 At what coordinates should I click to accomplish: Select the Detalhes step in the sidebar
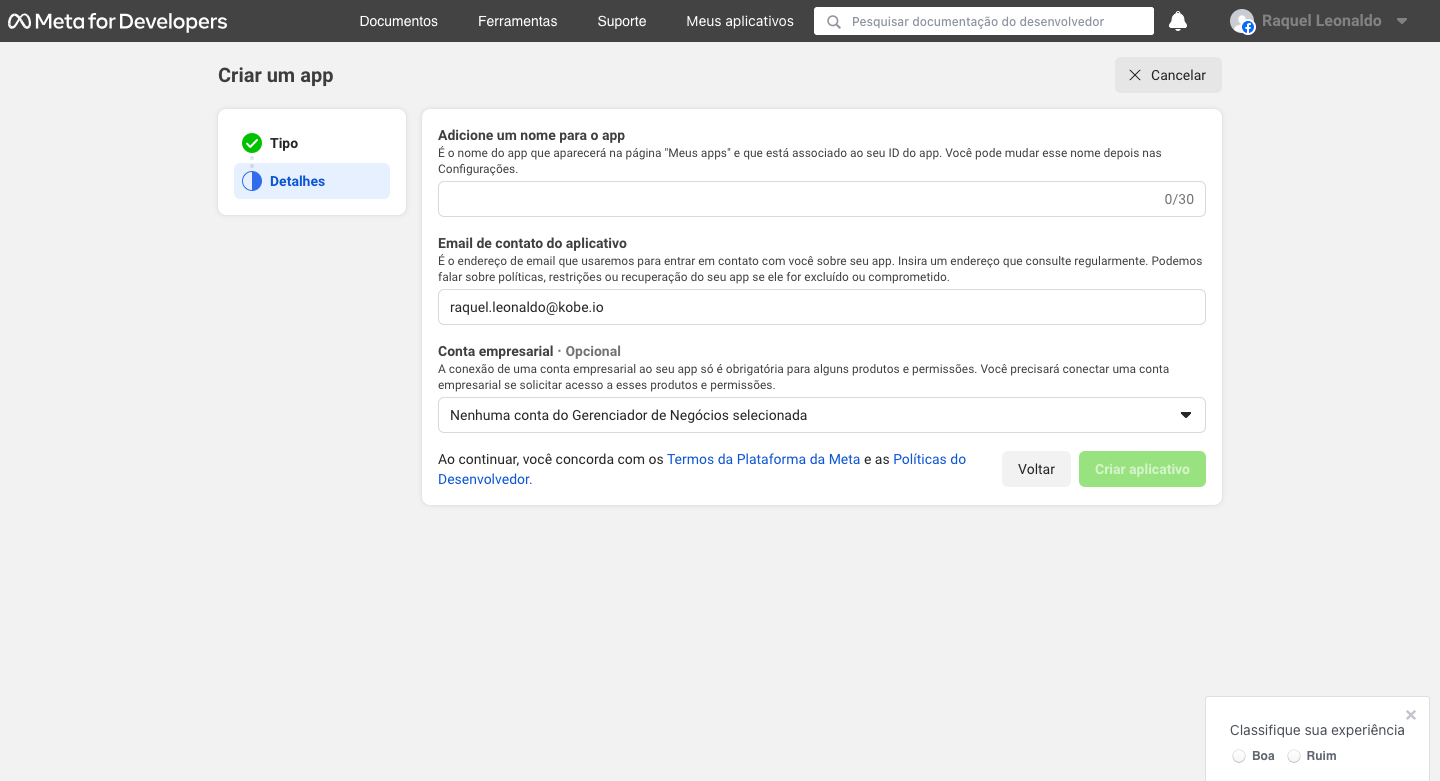pos(298,180)
